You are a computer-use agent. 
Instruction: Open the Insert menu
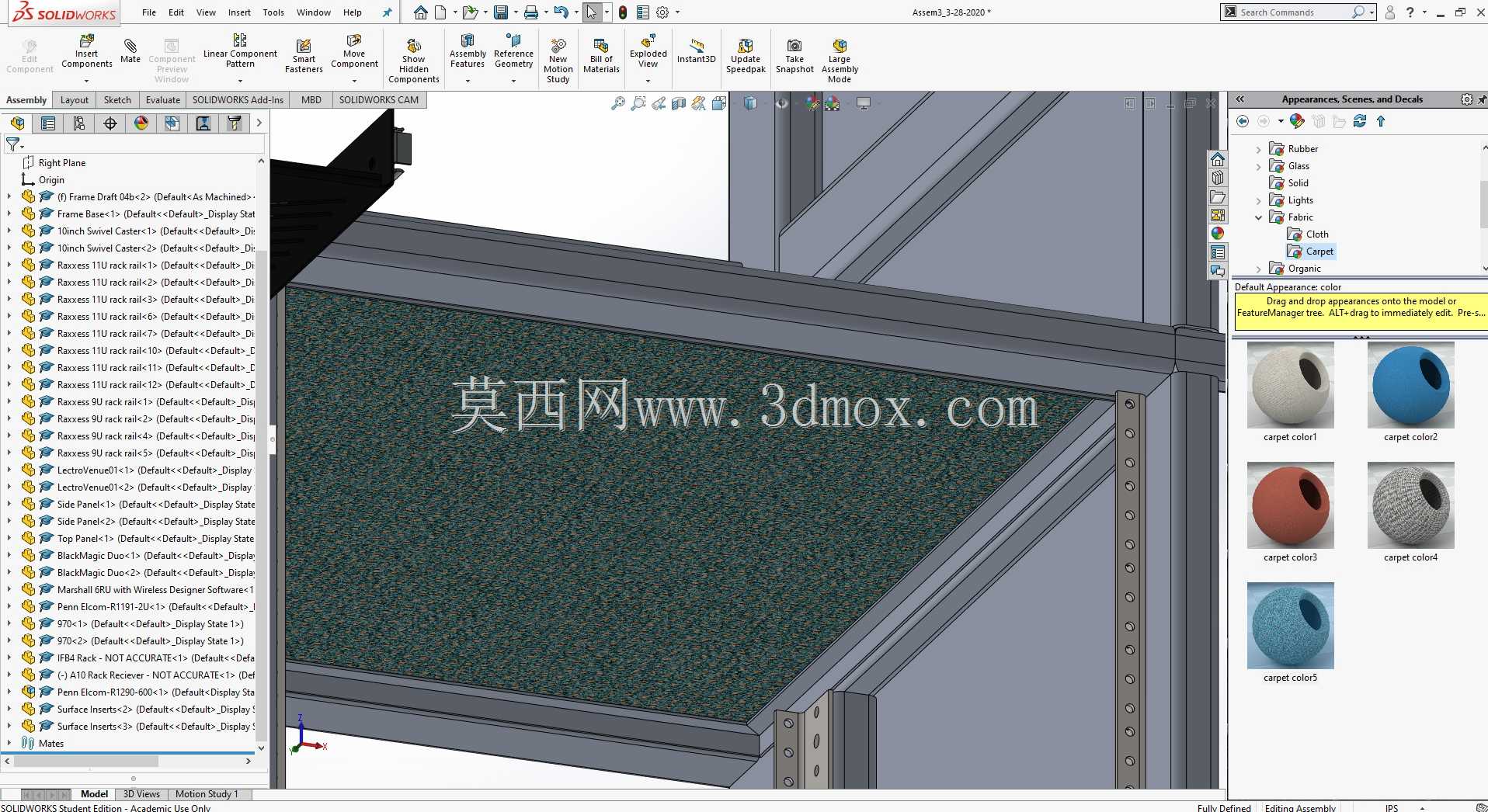tap(239, 12)
